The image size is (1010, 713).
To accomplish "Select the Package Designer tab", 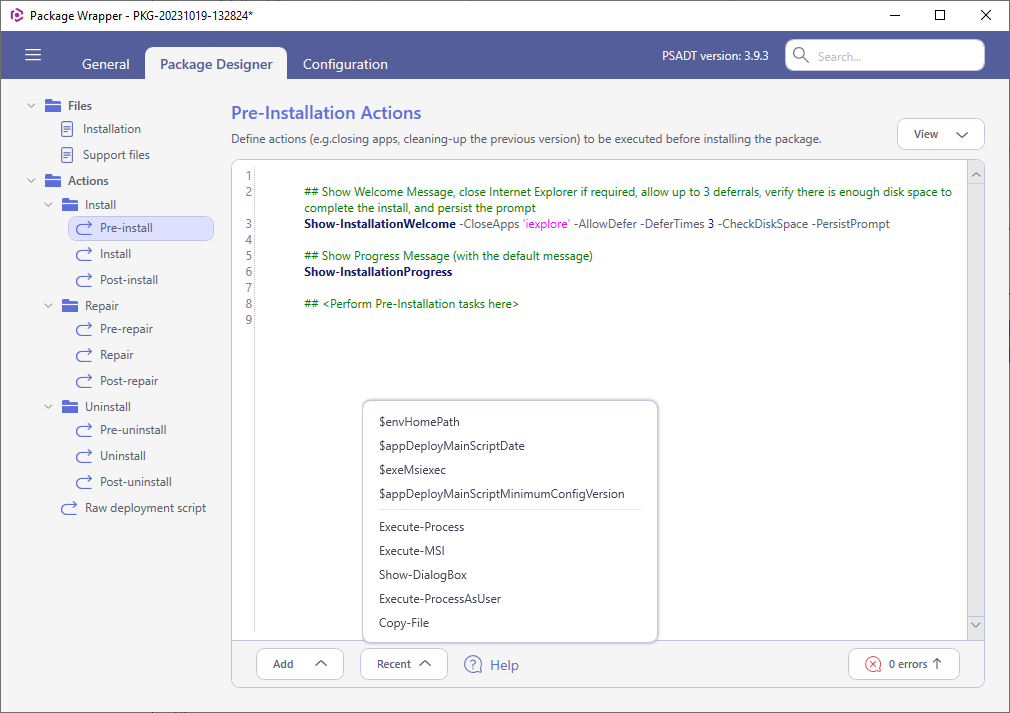I will (216, 64).
